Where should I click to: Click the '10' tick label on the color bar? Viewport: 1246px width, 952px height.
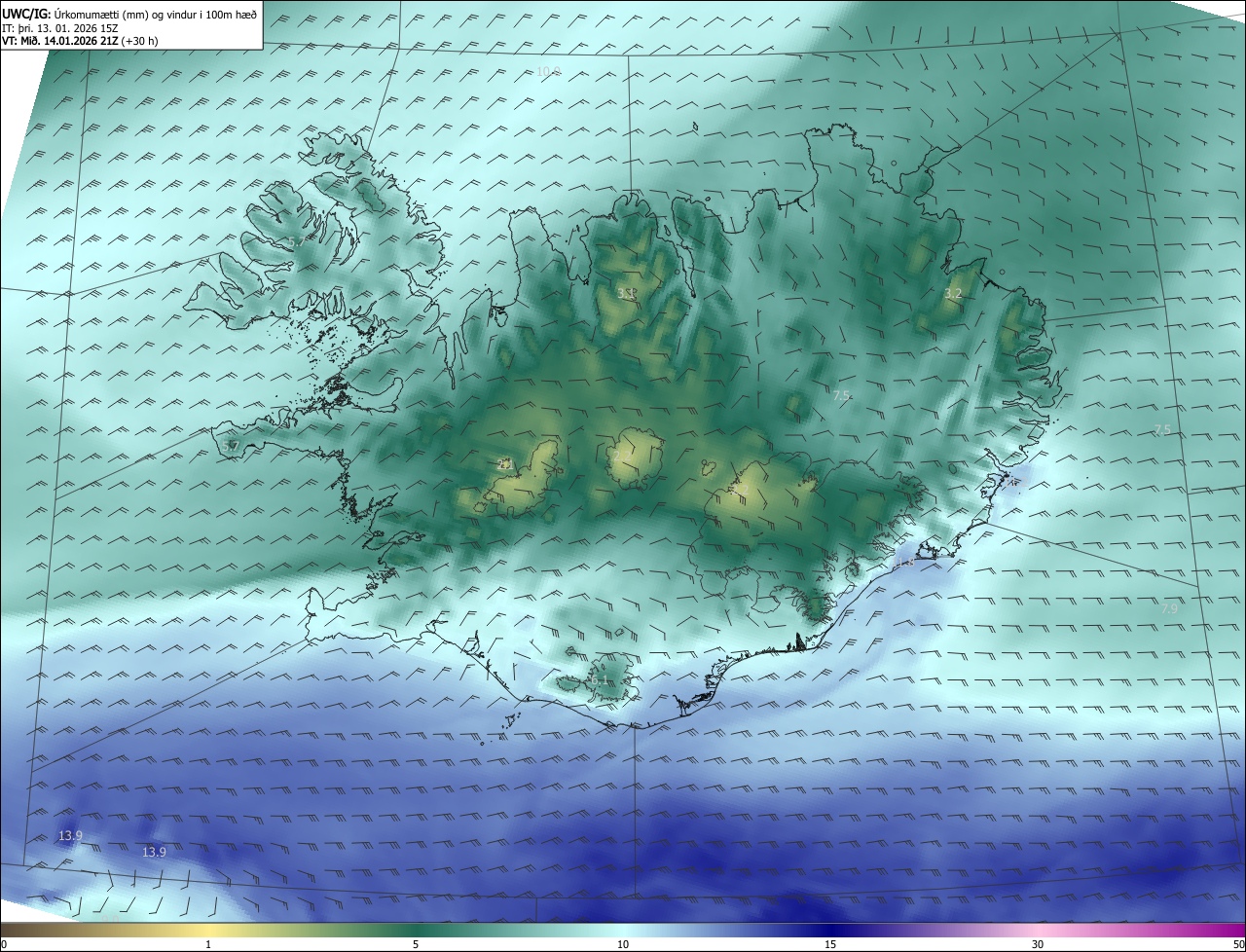coord(623,944)
